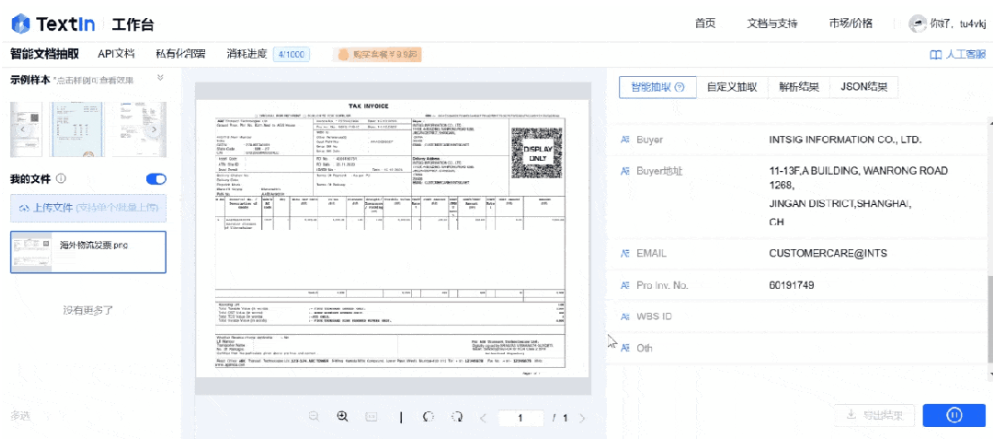Click the Oth field AI icon

(624, 348)
